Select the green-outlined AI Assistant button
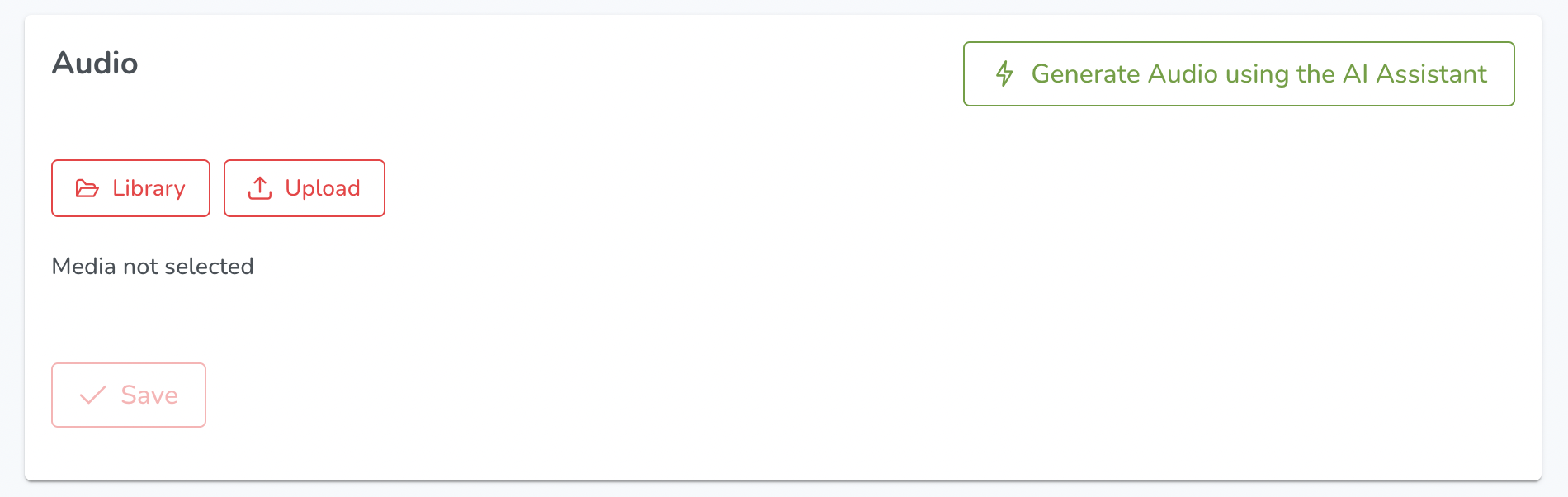The width and height of the screenshot is (1568, 497). tap(1239, 73)
